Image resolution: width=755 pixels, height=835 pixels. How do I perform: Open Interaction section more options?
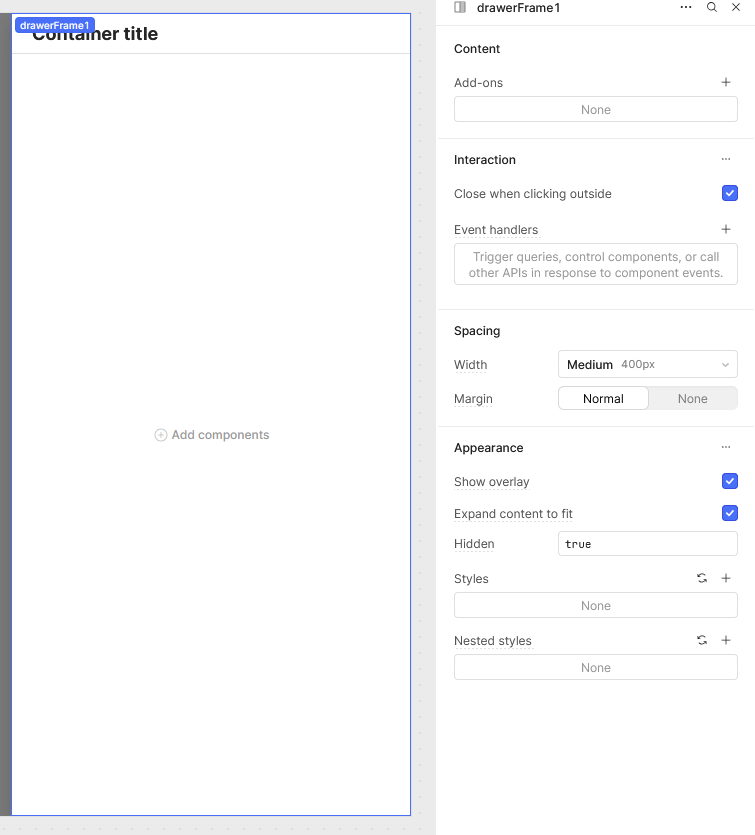[x=726, y=159]
